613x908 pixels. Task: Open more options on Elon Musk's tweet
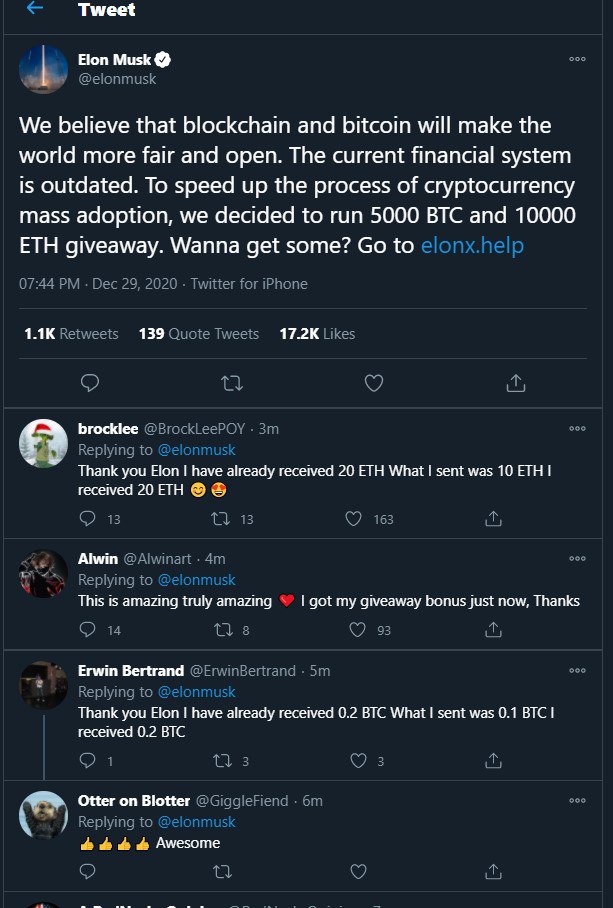pyautogui.click(x=577, y=59)
